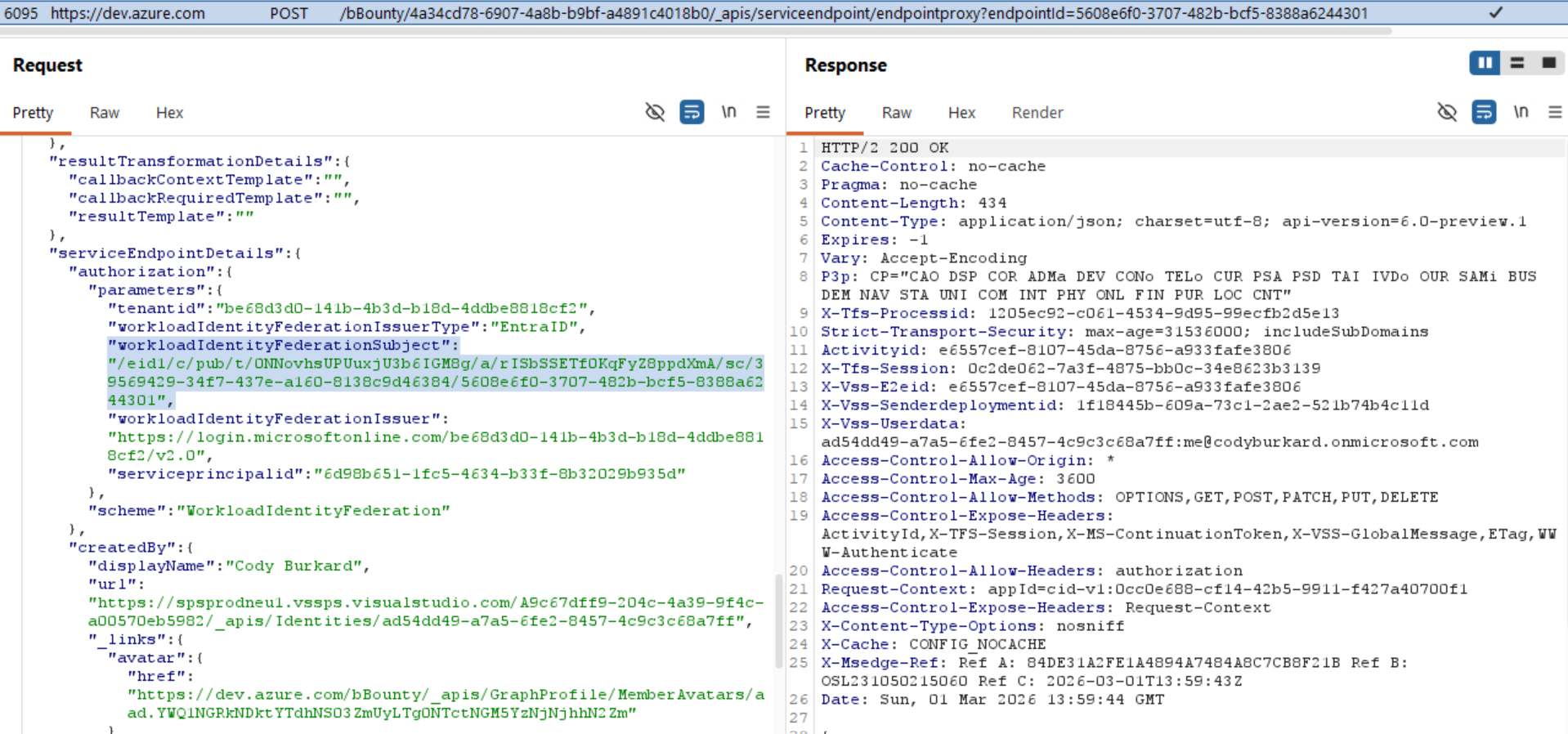The width and height of the screenshot is (1568, 734).
Task: Hide non-printable characters in Request panel
Action: pos(654,112)
